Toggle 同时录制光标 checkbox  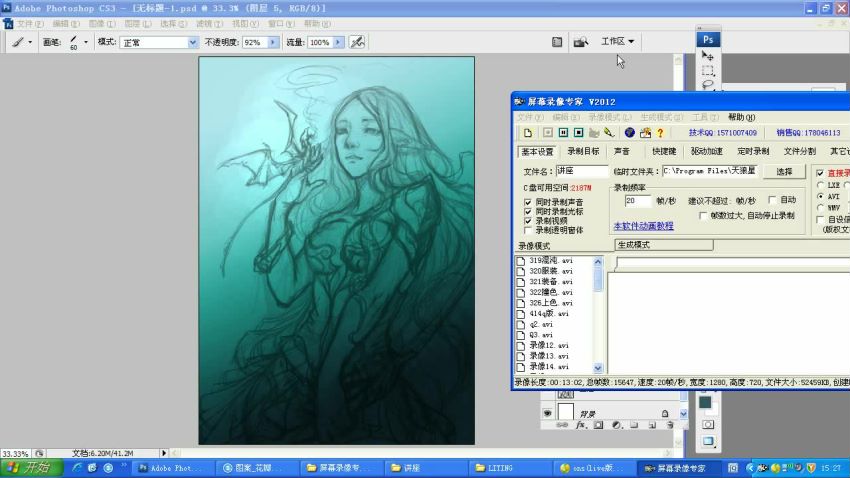[528, 212]
